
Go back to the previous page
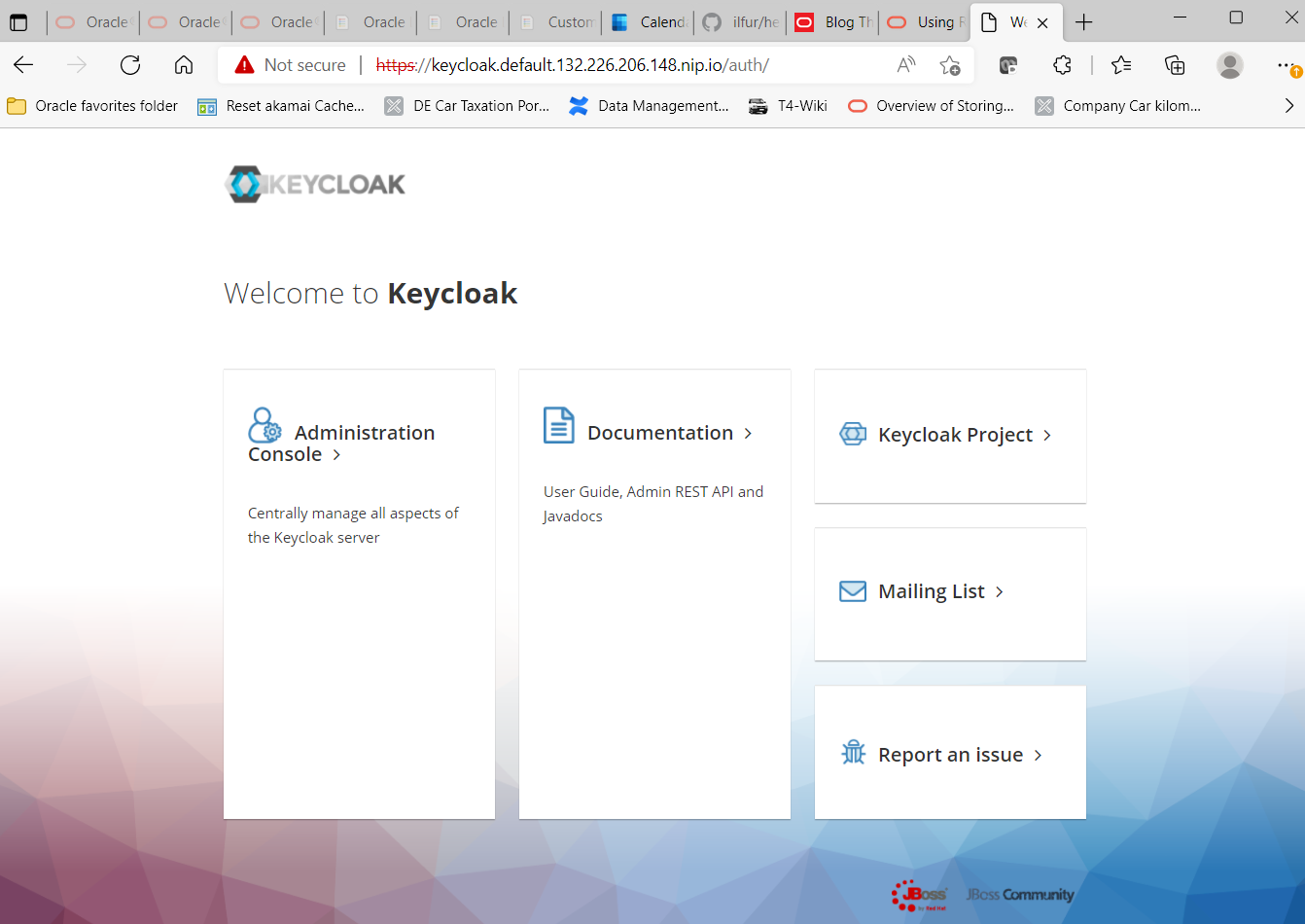(24, 65)
